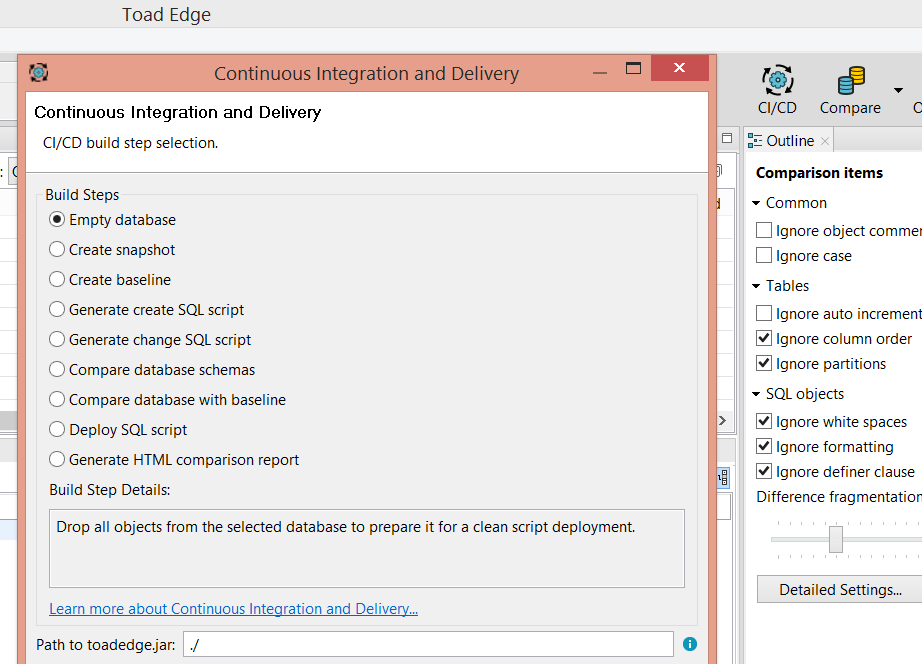This screenshot has width=922, height=664.
Task: Tick the Ignore case checkbox
Action: (764, 255)
